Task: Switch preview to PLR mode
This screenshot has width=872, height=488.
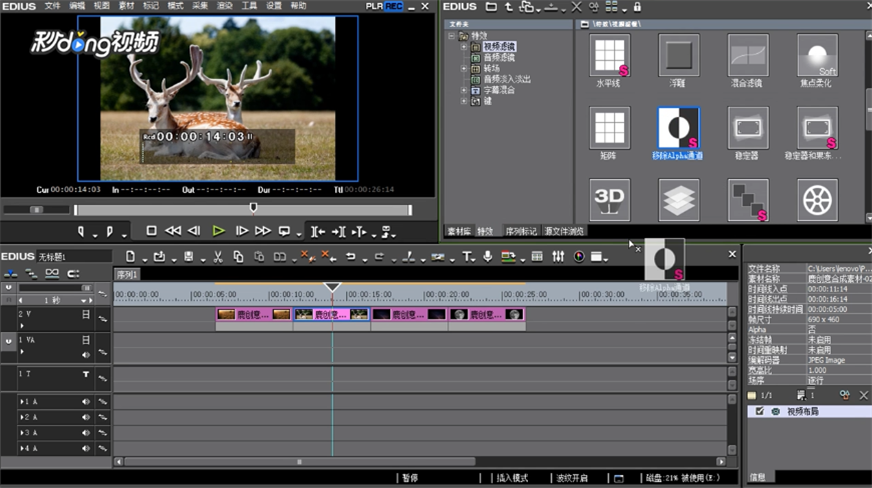Action: tap(374, 6)
